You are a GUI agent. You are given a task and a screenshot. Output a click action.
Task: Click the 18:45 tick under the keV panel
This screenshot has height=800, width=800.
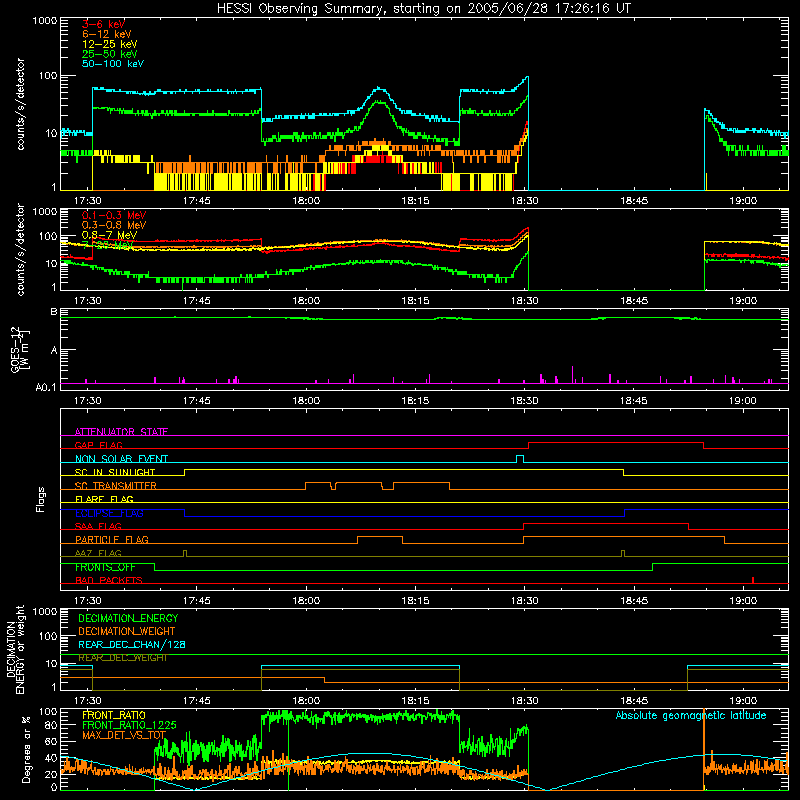pyautogui.click(x=634, y=201)
